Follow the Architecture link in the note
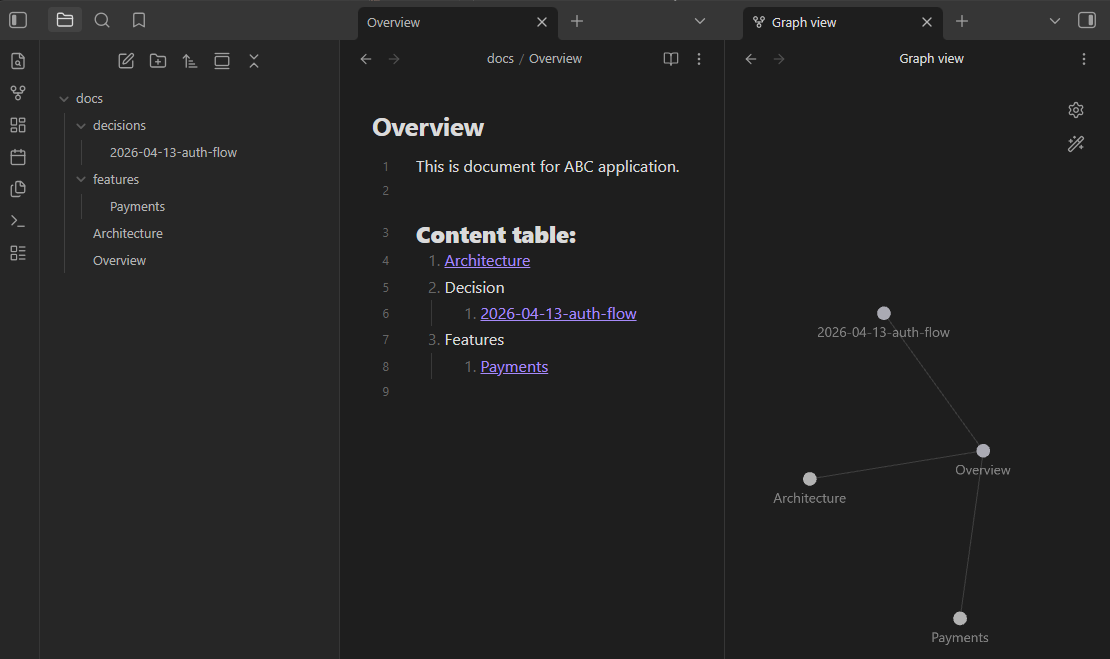Screen dimensions: 1110x659 tap(487, 261)
